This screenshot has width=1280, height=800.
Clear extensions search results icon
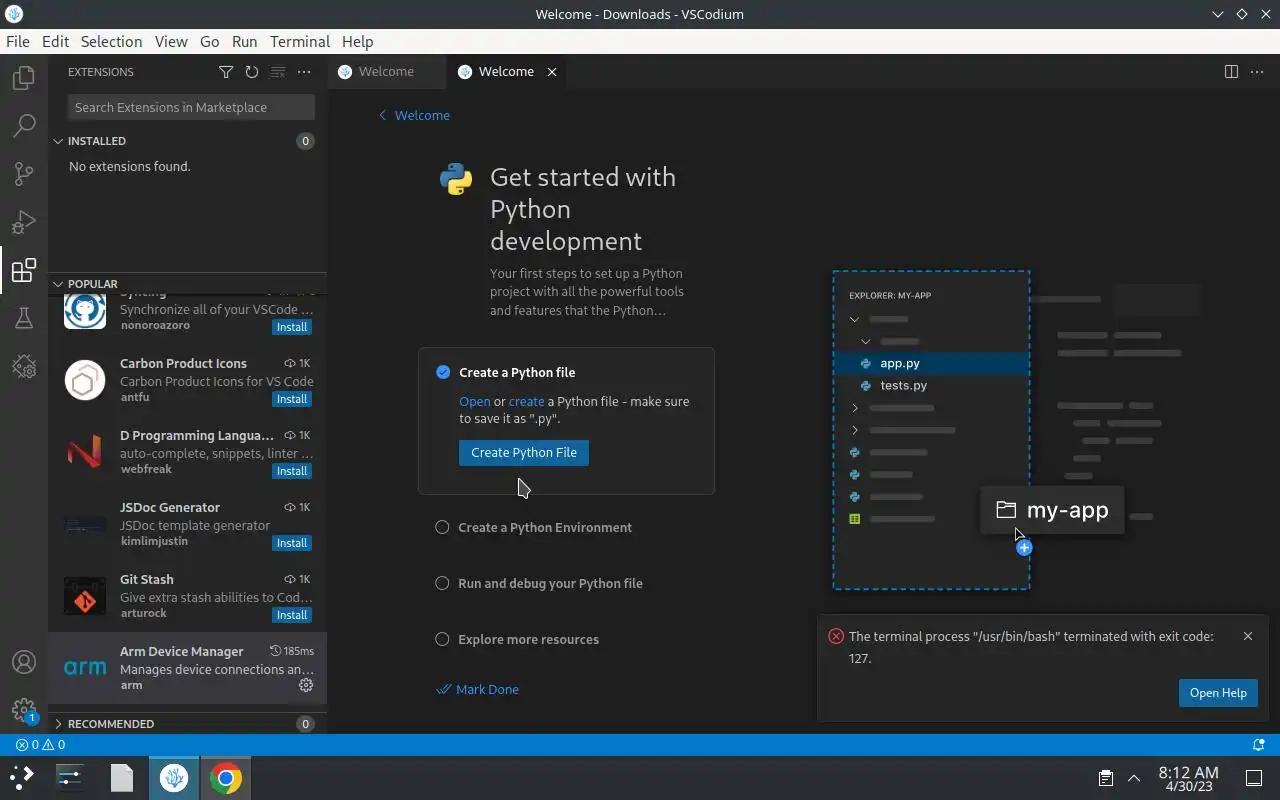coord(278,72)
